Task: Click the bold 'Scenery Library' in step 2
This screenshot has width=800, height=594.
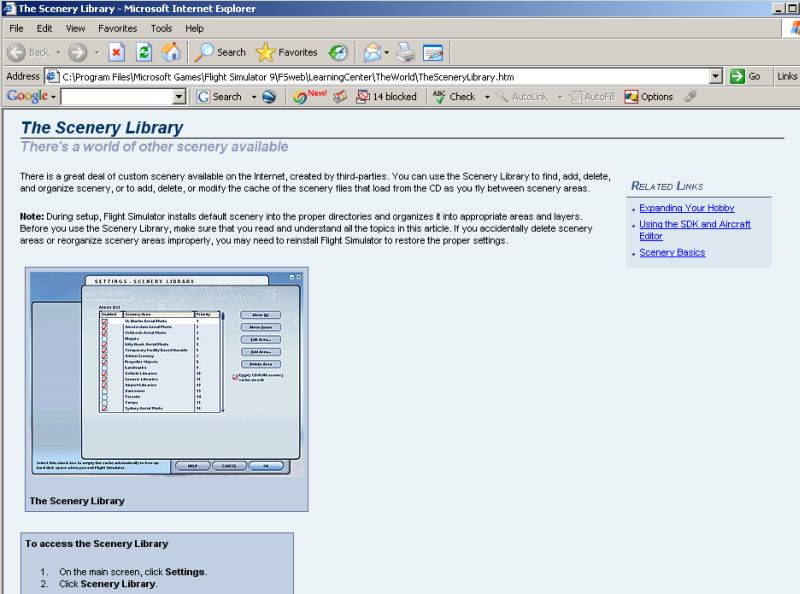Action: click(118, 583)
